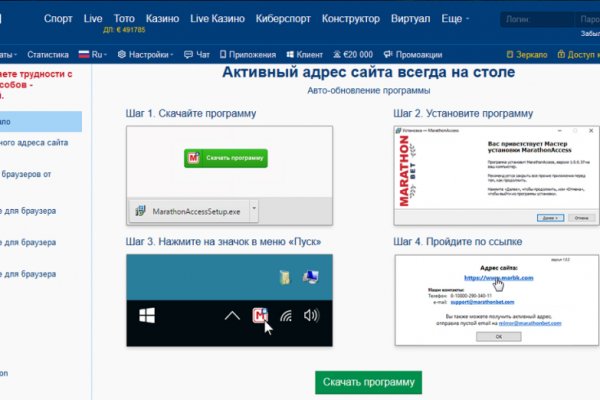Click the Windows Start logo in step 3 image
This screenshot has height=400, width=600.
tap(147, 316)
